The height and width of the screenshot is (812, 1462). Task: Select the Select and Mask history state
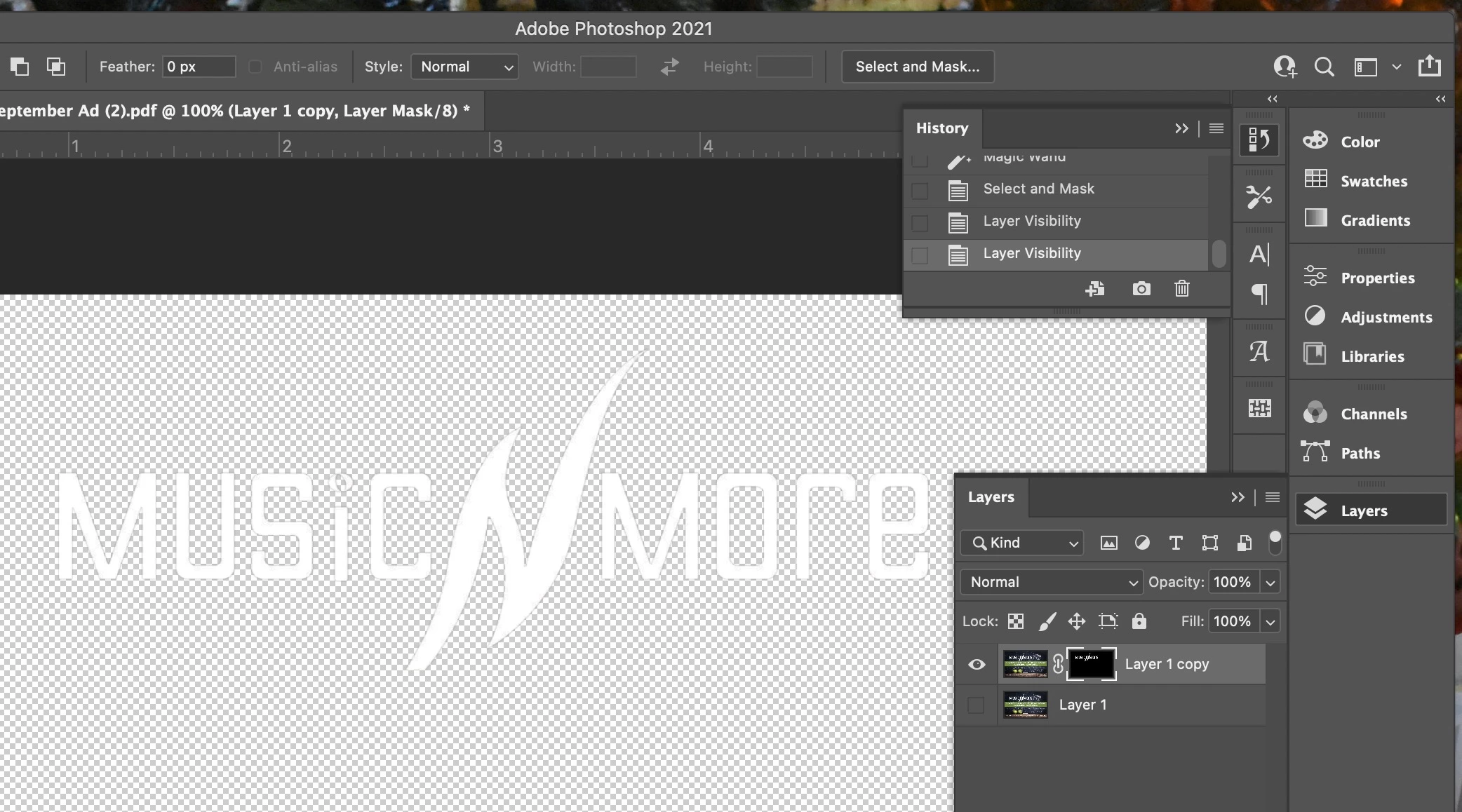tap(1038, 189)
